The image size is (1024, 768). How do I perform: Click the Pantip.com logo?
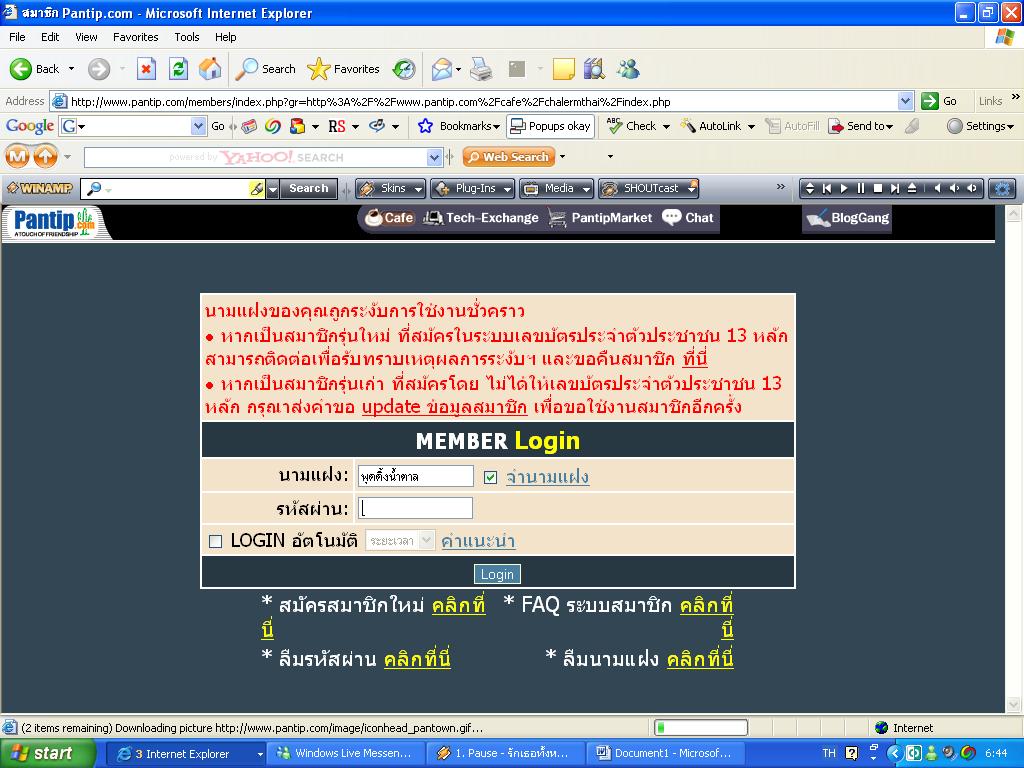tap(54, 223)
